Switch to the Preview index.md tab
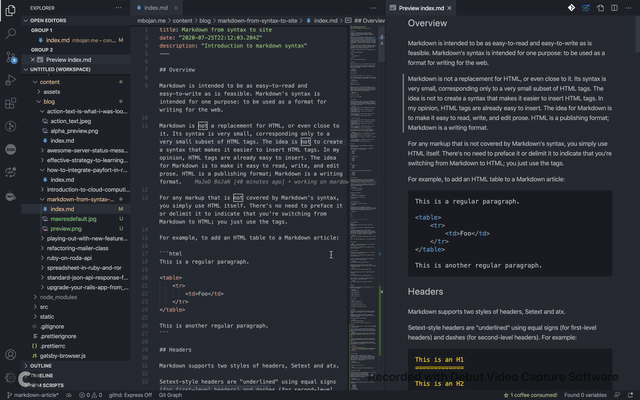 click(421, 8)
